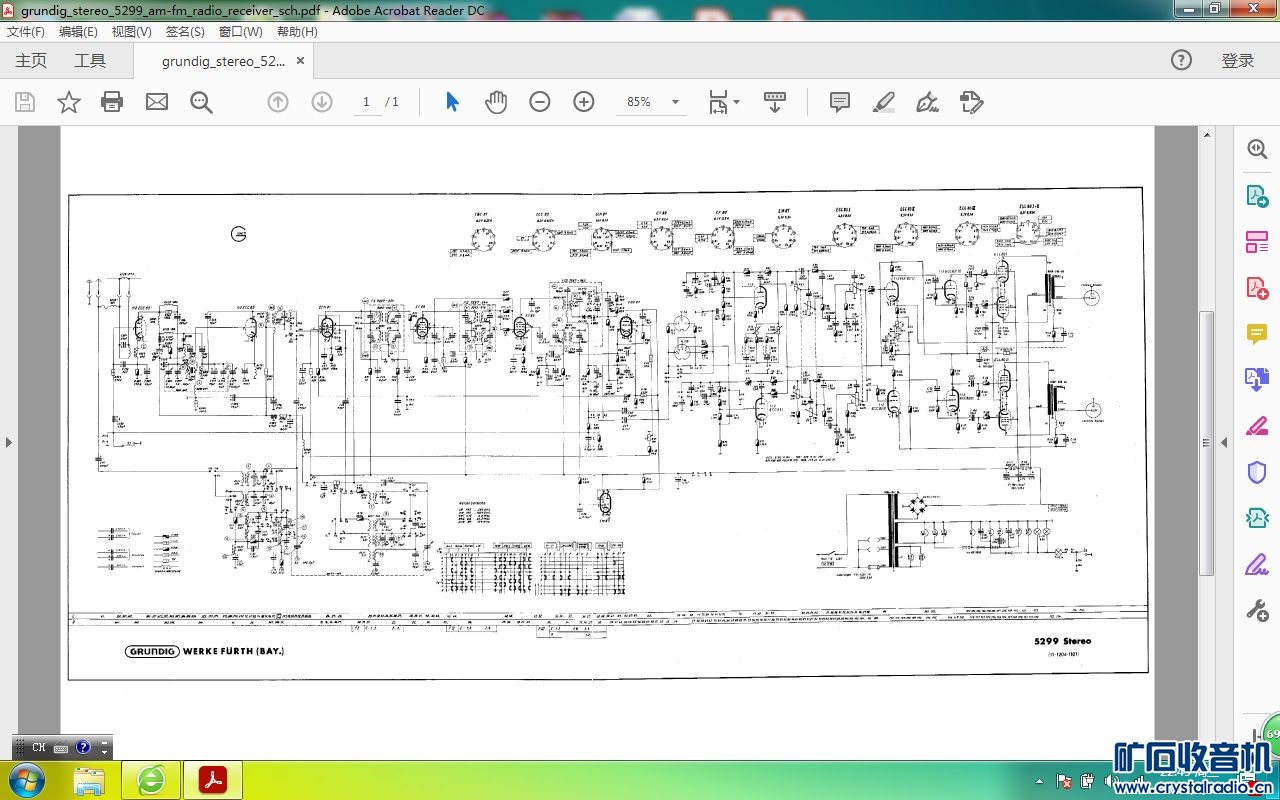The height and width of the screenshot is (800, 1280).
Task: Click the zoom out minus button
Action: click(540, 102)
